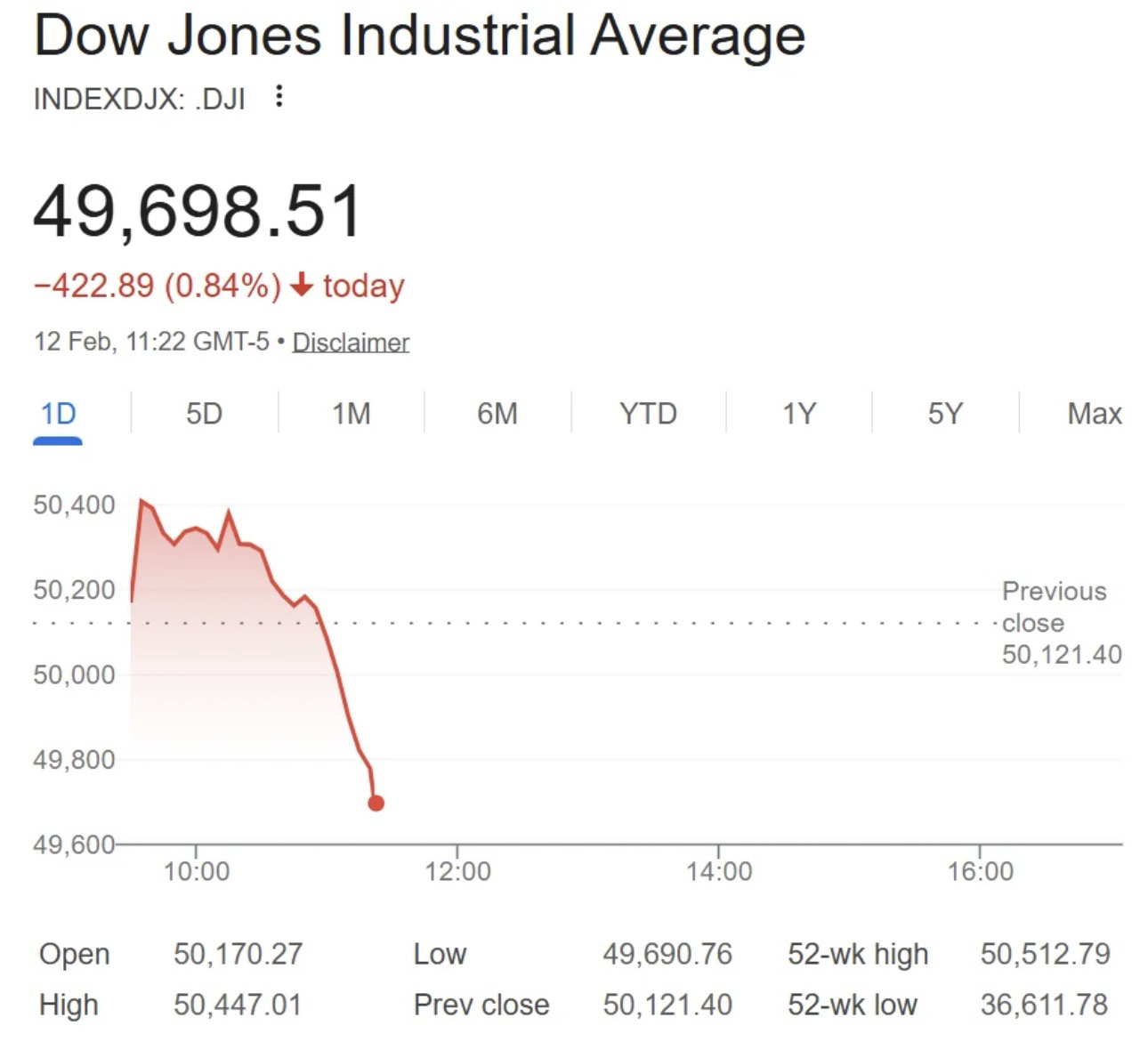Select the 1D chart range tab
The width and height of the screenshot is (1148, 1050).
pos(59,414)
